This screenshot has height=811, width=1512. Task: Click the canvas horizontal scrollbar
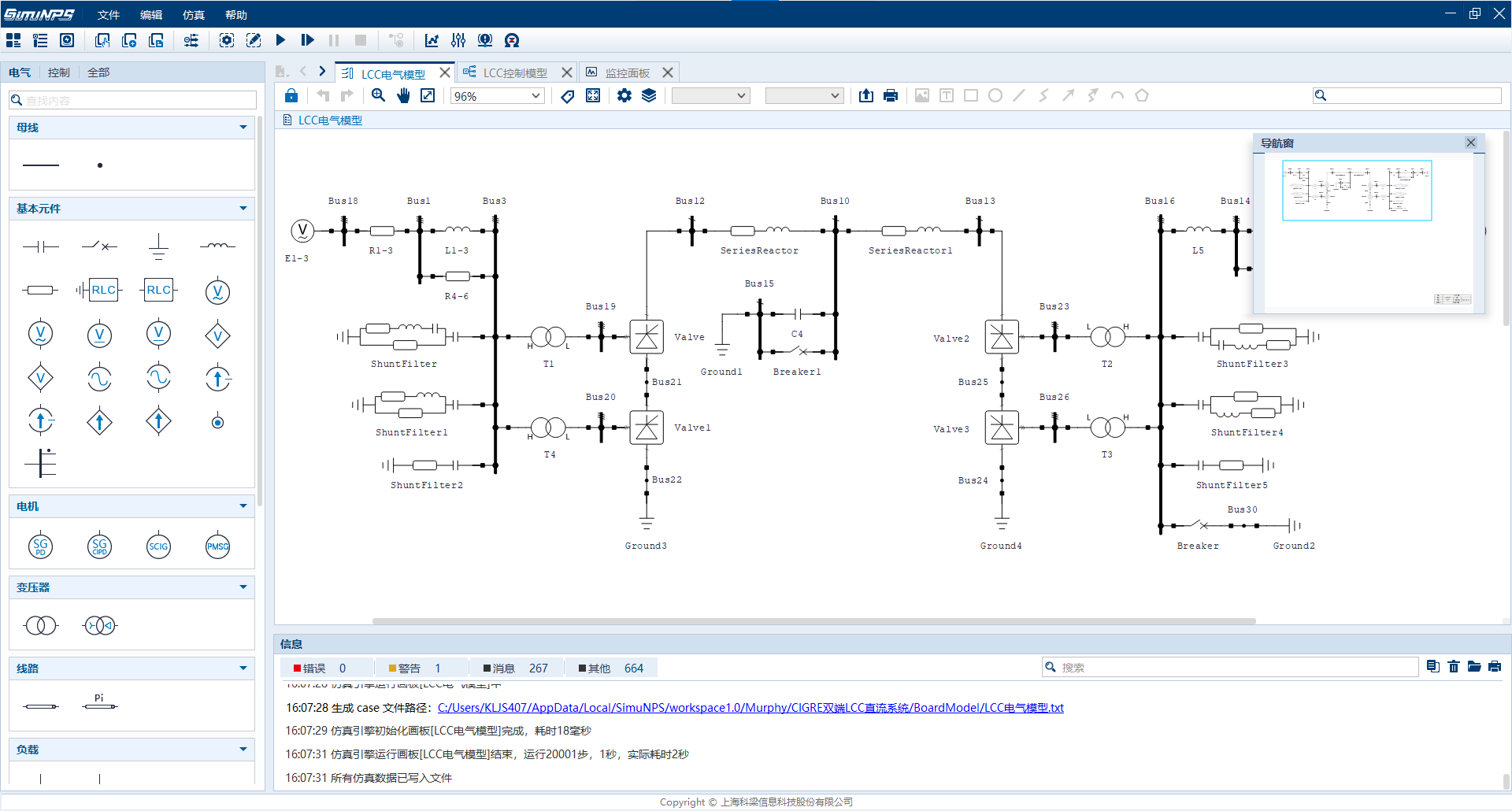(x=813, y=621)
